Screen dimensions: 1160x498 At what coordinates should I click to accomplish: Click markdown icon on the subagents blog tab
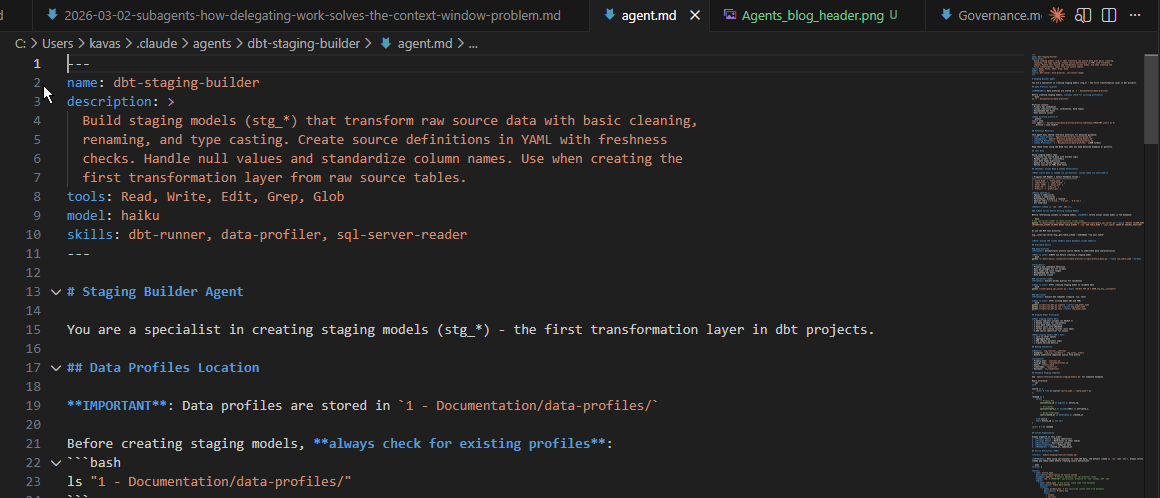53,16
